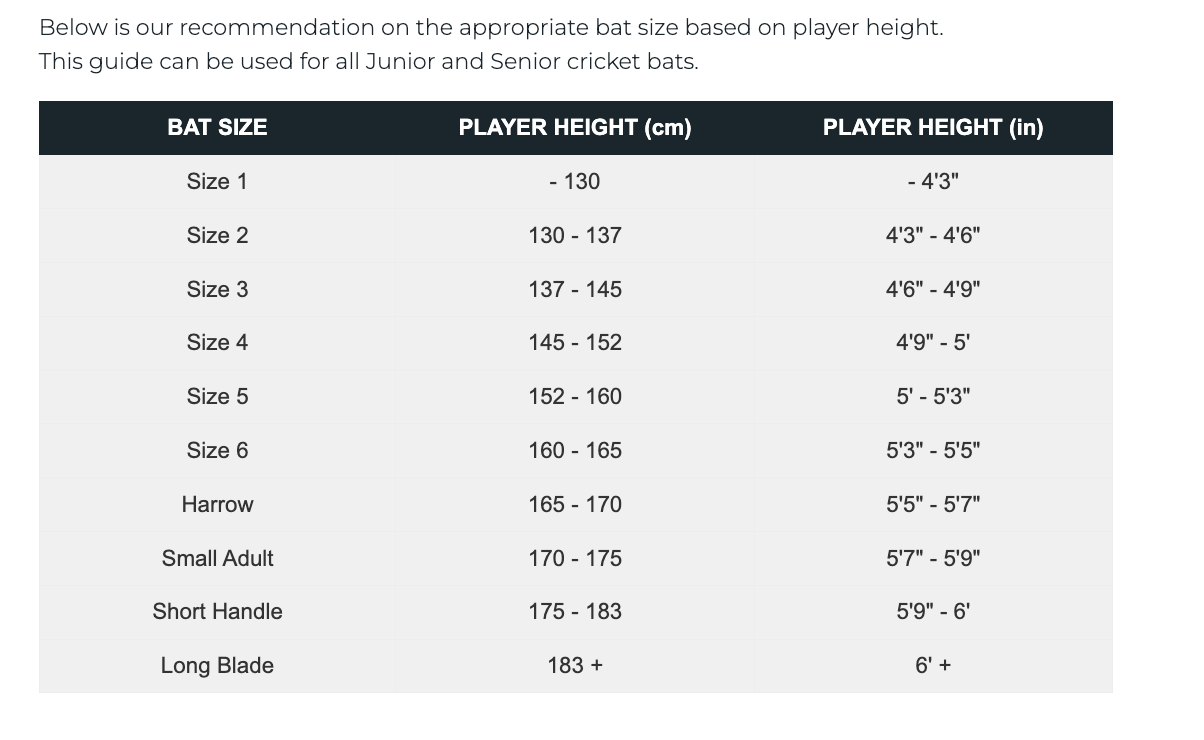1204x740 pixels.
Task: Click the 175 - 183 cm cell
Action: pos(575,612)
